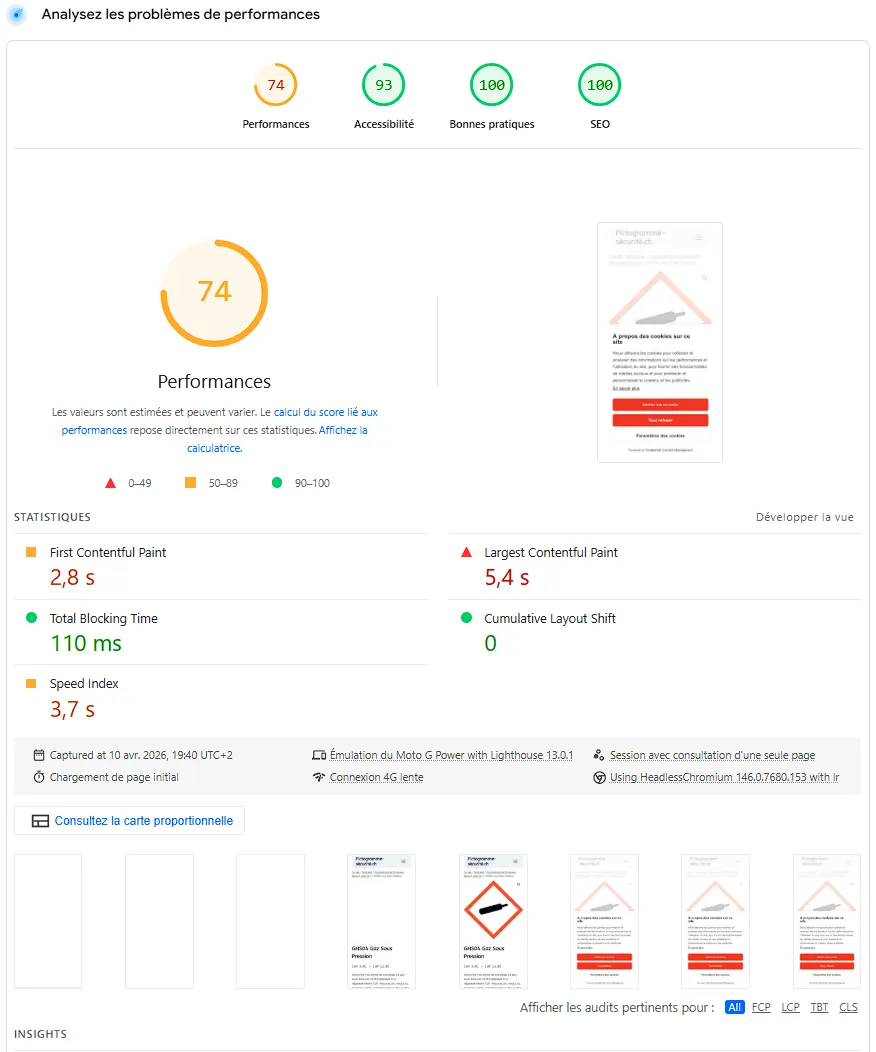
Task: Click the calendar icon next to capture date
Action: 40,754
